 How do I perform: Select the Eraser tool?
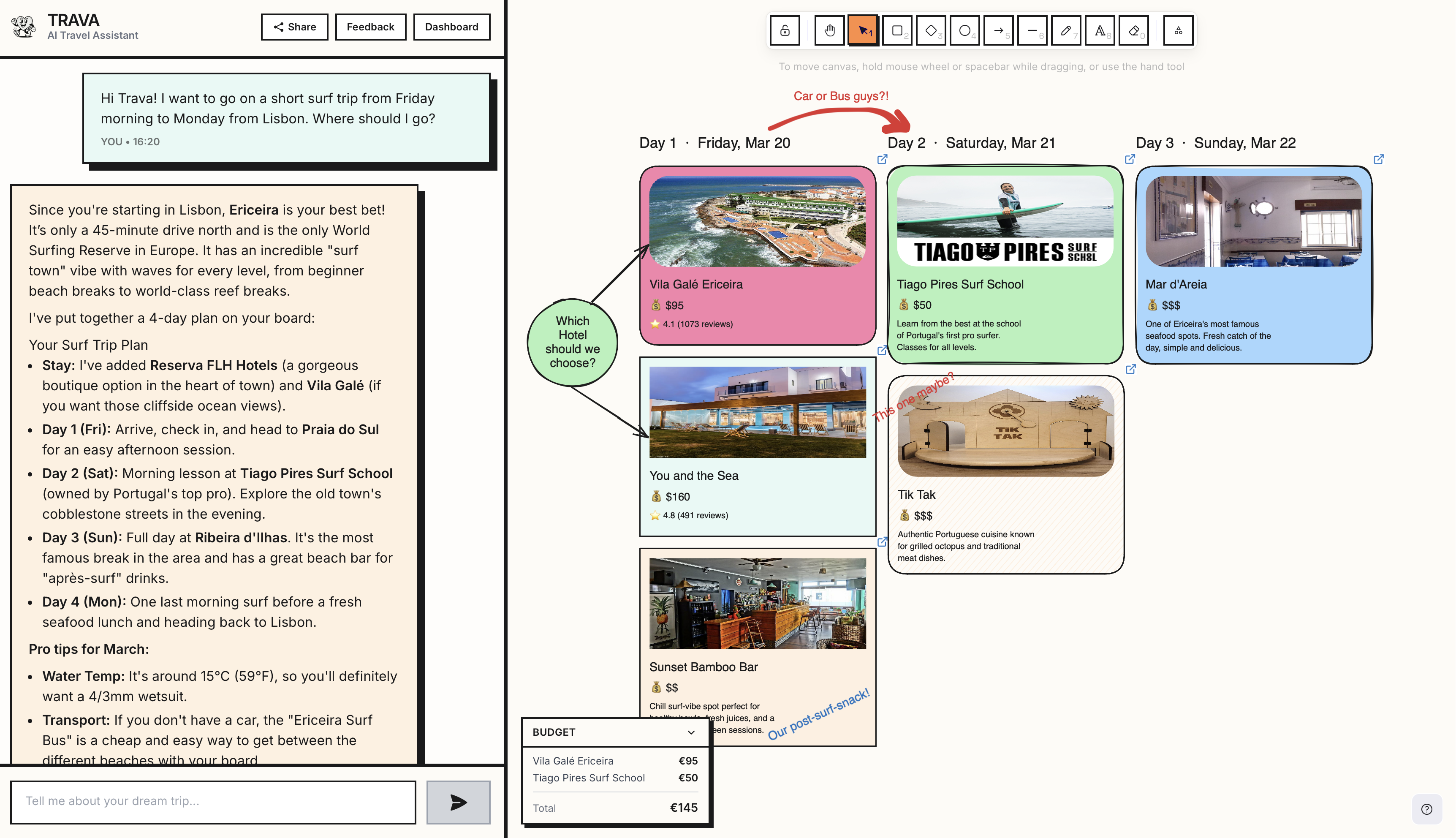pos(1134,30)
